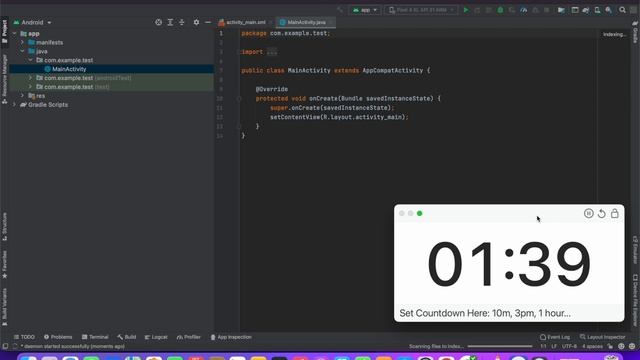Open App Inspection tool window
Screen dimensions: 640x360
[x=231, y=337]
